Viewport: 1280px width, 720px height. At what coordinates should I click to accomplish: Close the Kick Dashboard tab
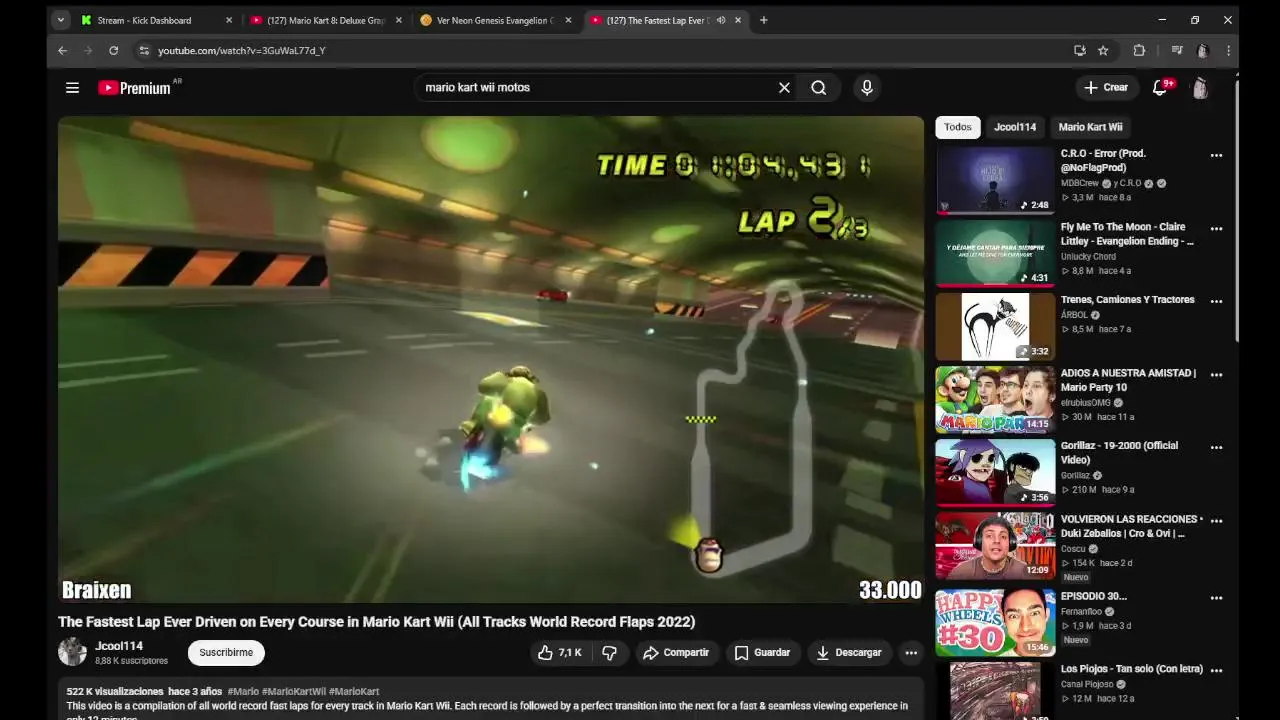[x=229, y=20]
